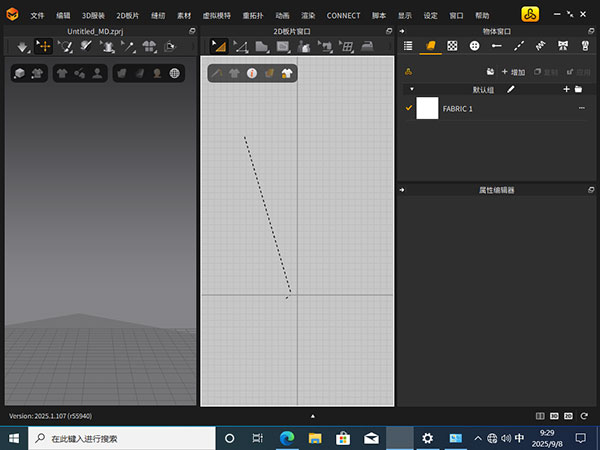This screenshot has width=600, height=450.
Task: Collapse the 默认组 group triangle
Action: [411, 89]
